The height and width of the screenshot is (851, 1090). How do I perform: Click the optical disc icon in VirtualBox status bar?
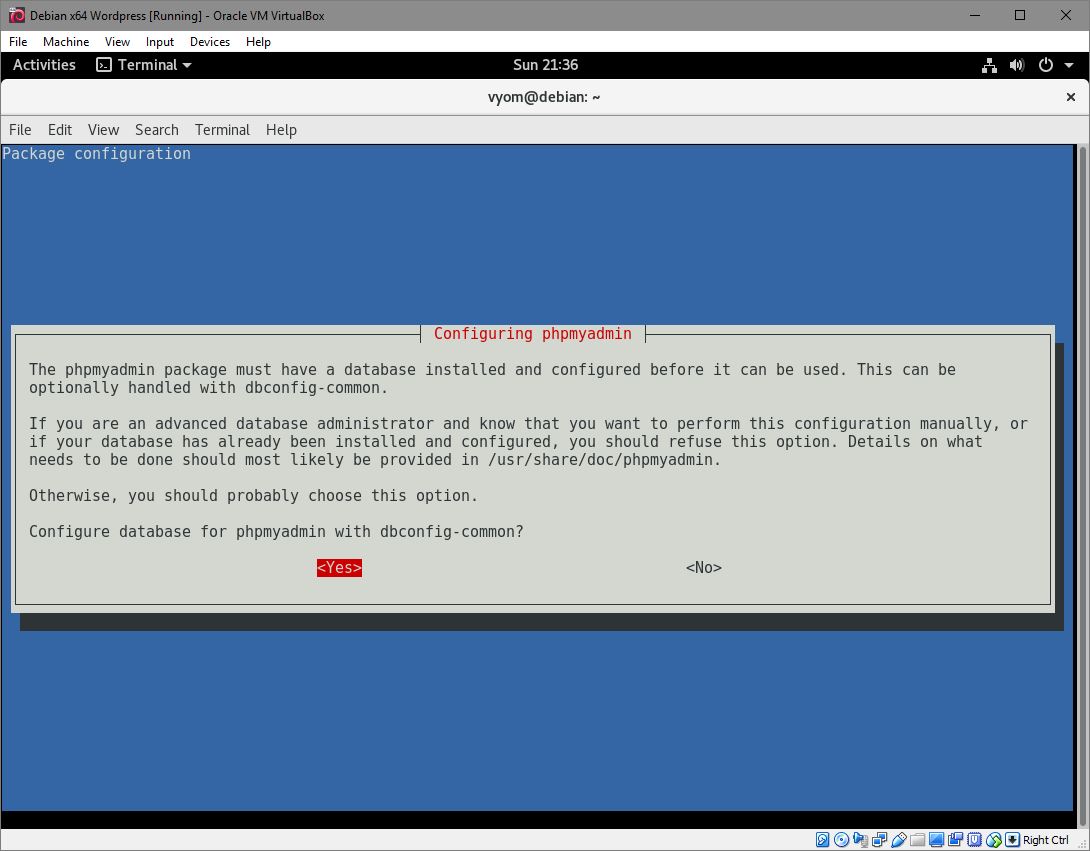pos(841,840)
